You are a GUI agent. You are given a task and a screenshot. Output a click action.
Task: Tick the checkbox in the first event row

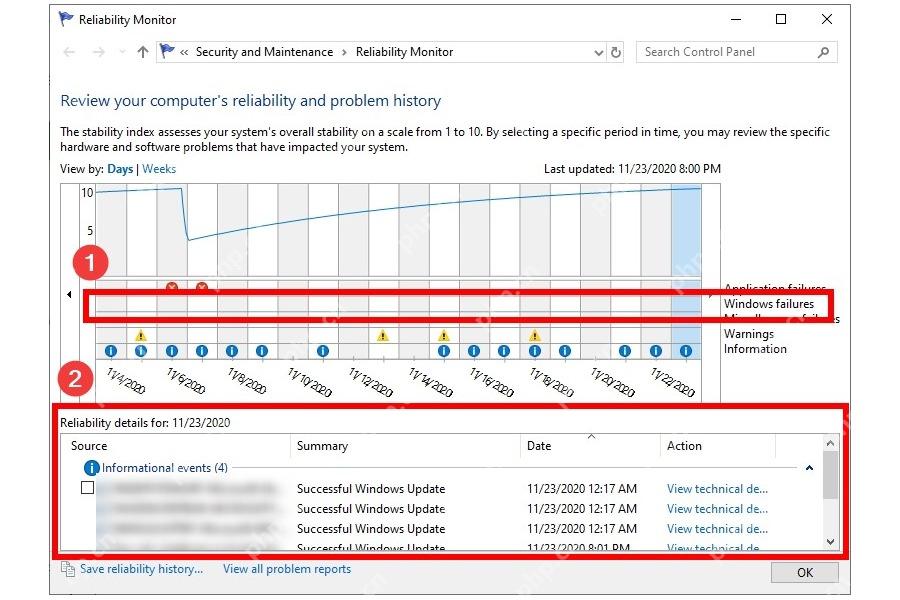coord(87,487)
